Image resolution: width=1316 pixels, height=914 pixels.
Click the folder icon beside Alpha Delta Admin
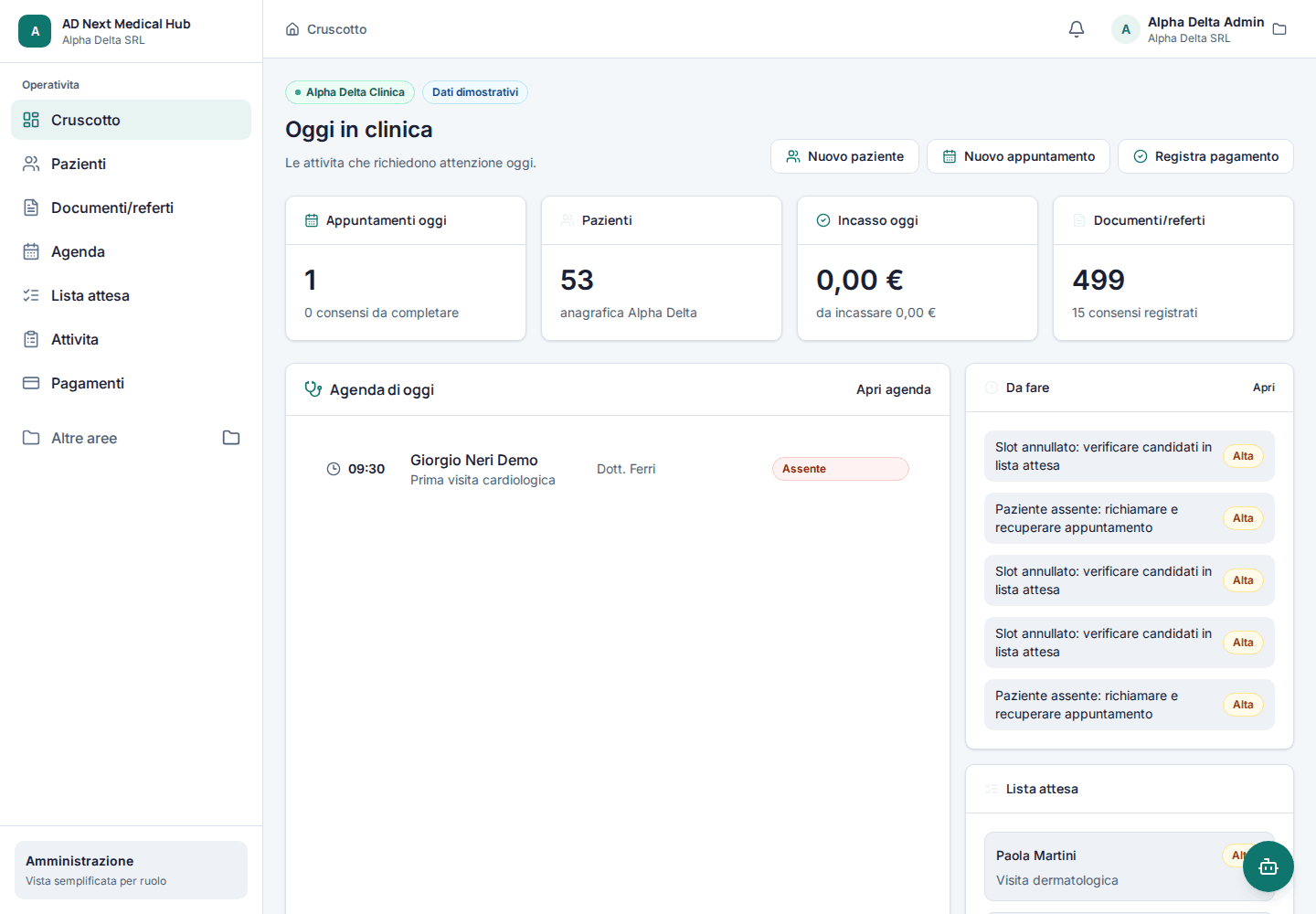(x=1279, y=29)
